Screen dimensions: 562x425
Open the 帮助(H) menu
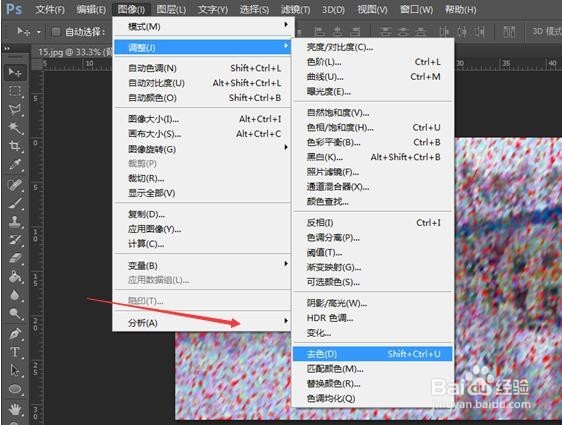pyautogui.click(x=460, y=9)
